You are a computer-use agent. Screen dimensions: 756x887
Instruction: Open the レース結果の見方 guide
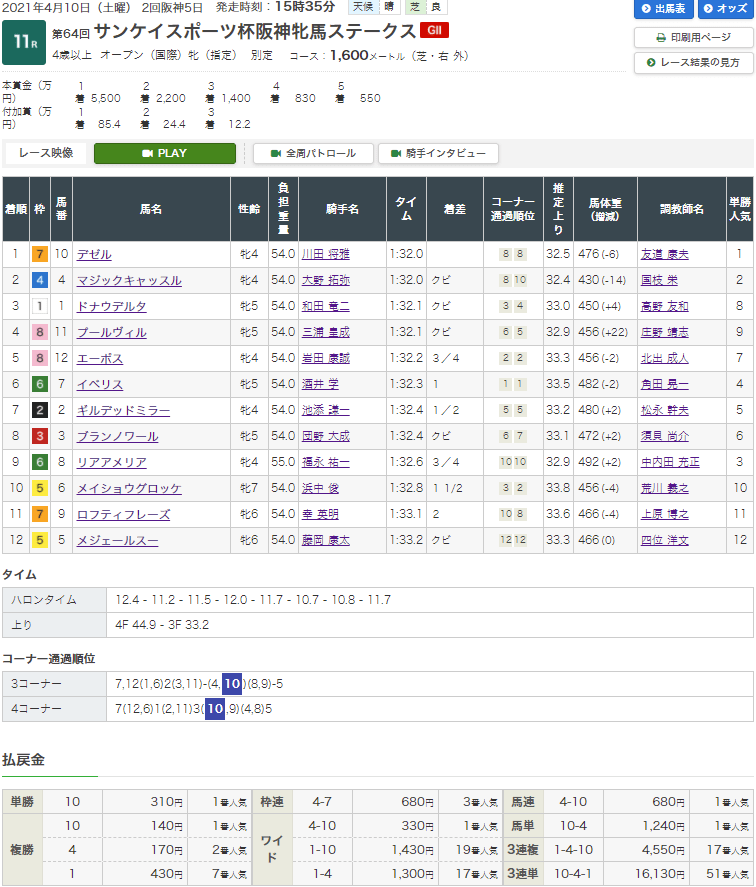693,63
